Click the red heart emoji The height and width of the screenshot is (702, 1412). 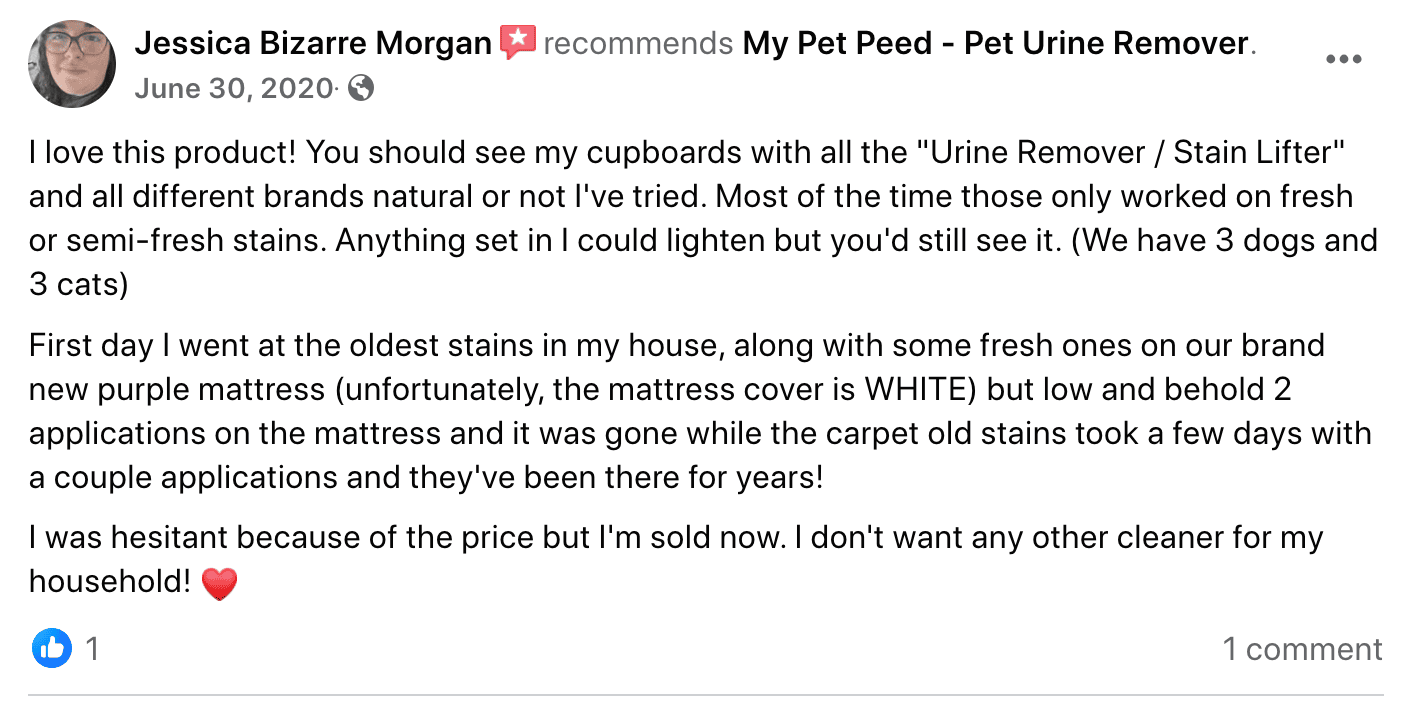219,584
